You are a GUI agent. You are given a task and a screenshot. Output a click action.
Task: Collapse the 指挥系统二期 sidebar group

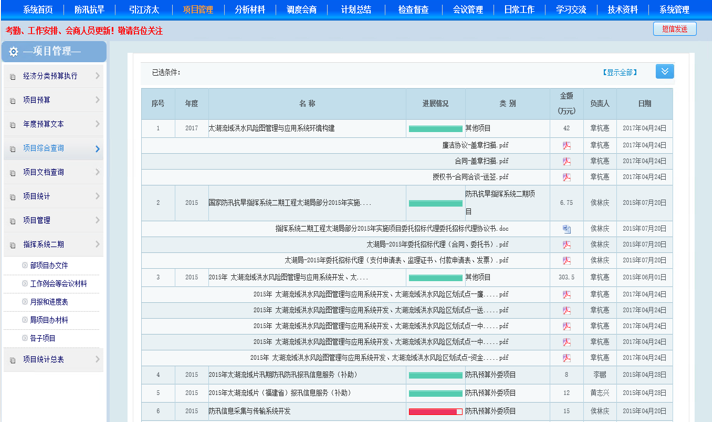(97, 244)
